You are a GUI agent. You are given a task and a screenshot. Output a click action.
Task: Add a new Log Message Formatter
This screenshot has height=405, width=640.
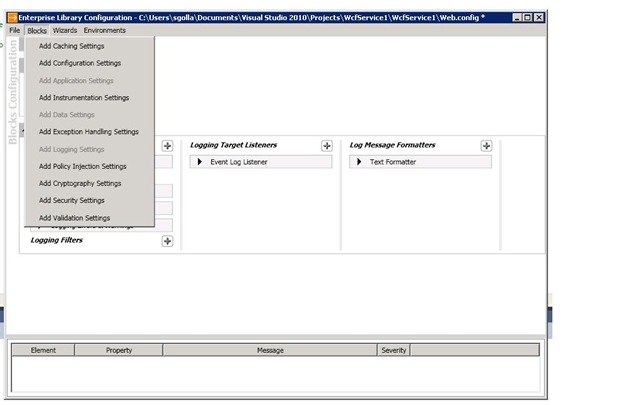point(486,146)
